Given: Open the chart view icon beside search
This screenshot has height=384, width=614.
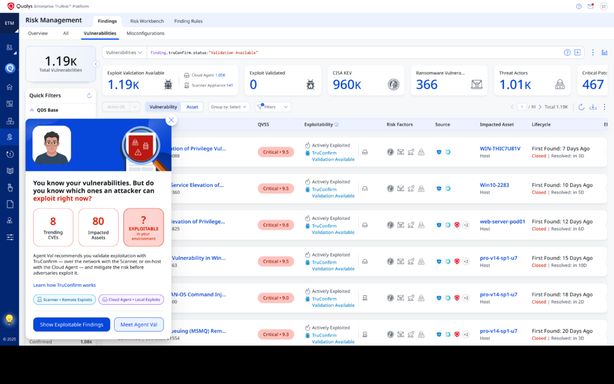Looking at the screenshot, I should point(605,52).
